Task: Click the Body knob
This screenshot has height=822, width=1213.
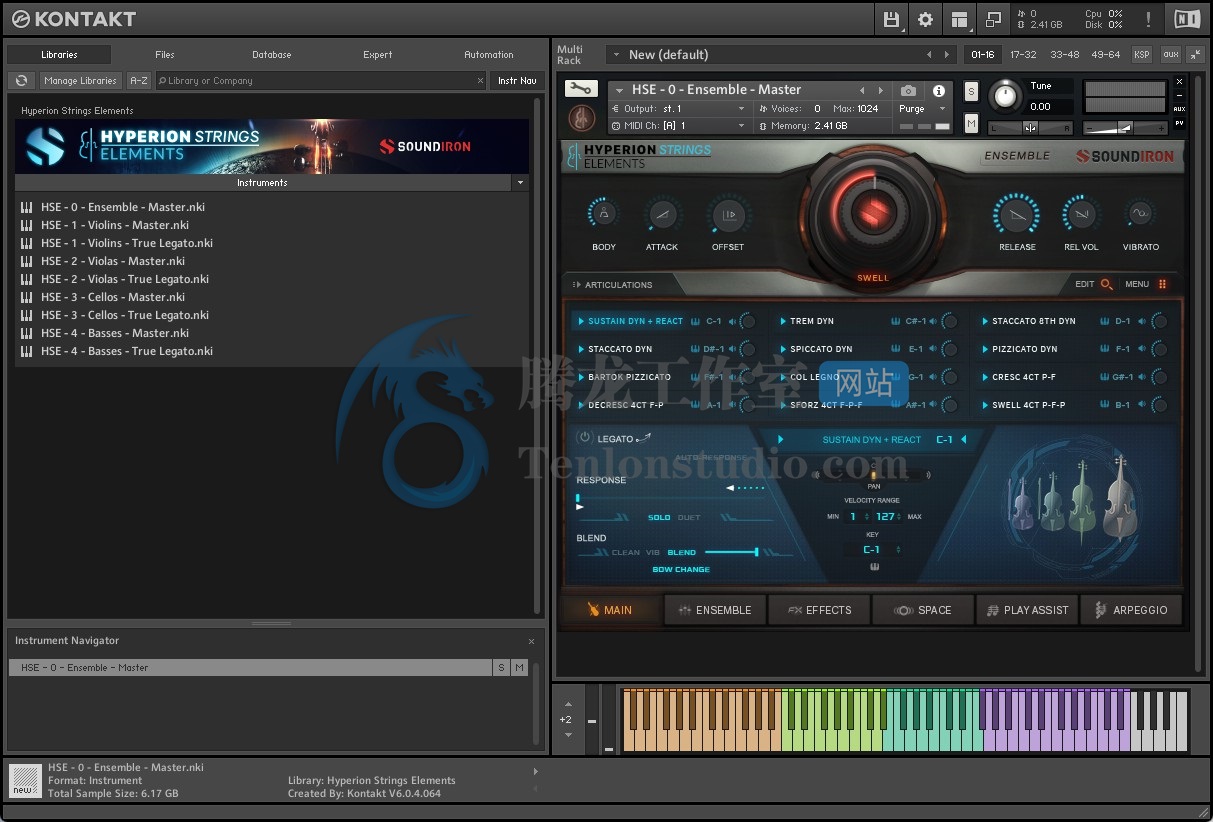Action: click(604, 214)
